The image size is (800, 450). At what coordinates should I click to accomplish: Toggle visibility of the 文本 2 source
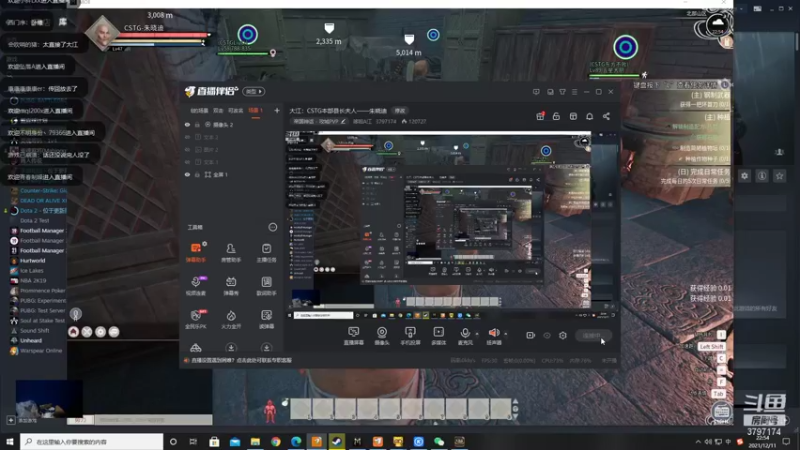click(x=187, y=137)
